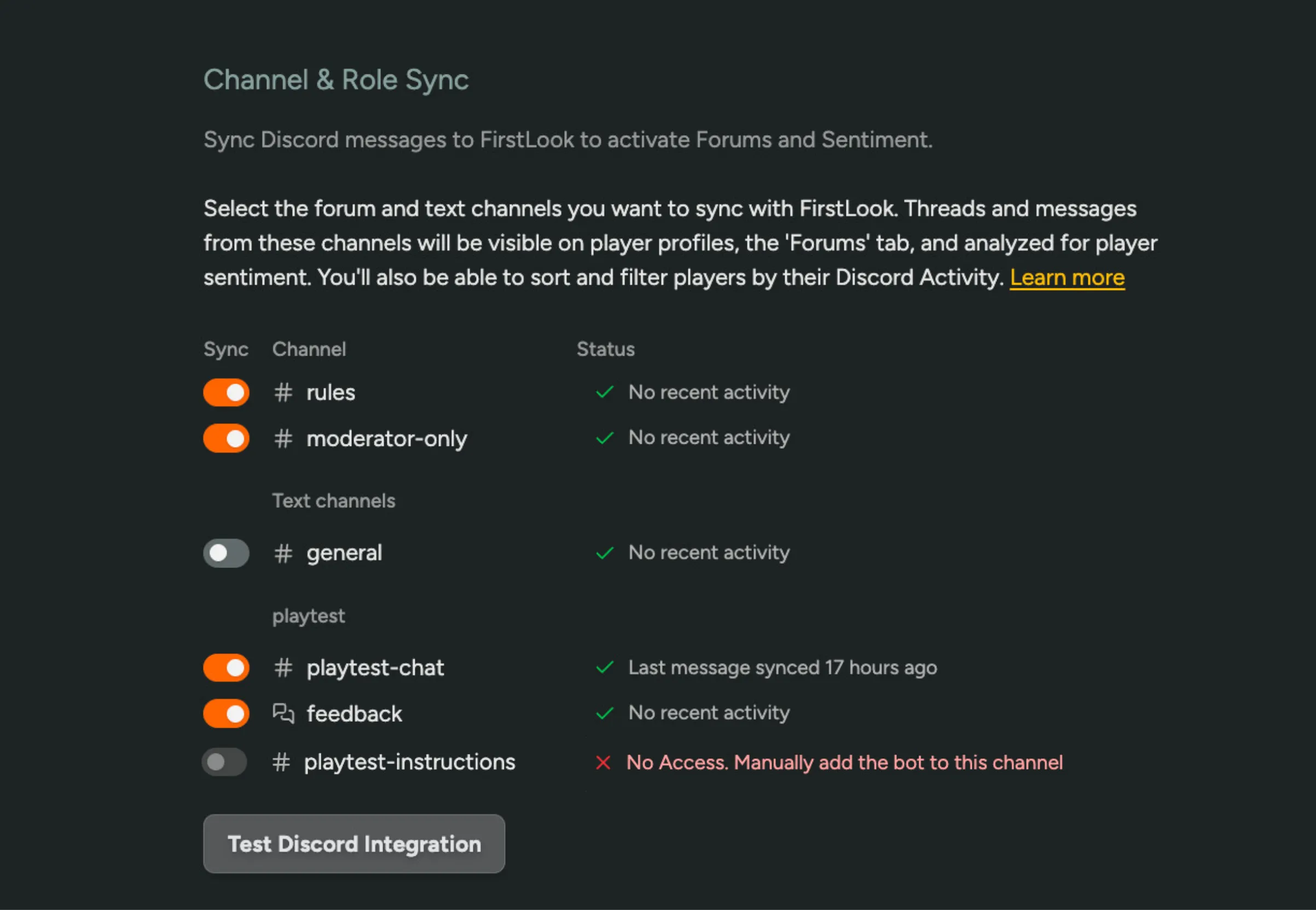The width and height of the screenshot is (1316, 910).
Task: Click the playtest section heading
Action: click(x=309, y=616)
